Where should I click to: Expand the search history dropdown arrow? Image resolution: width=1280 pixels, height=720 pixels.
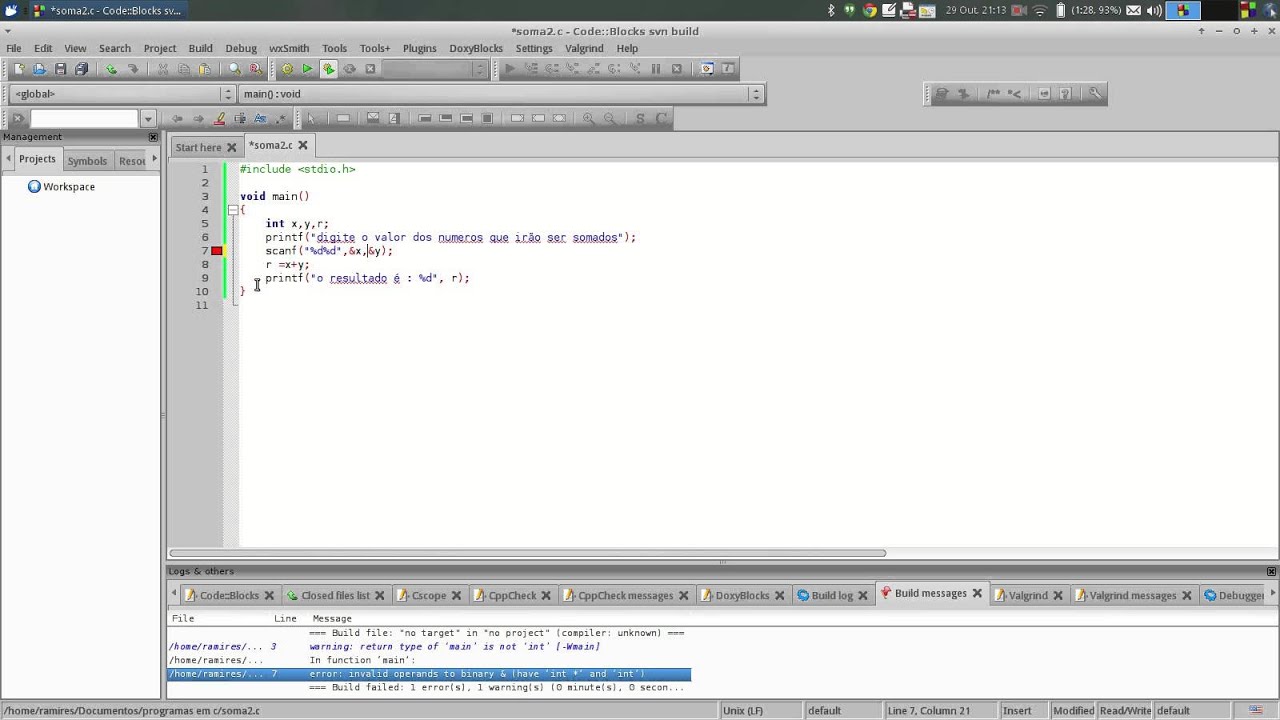point(148,118)
